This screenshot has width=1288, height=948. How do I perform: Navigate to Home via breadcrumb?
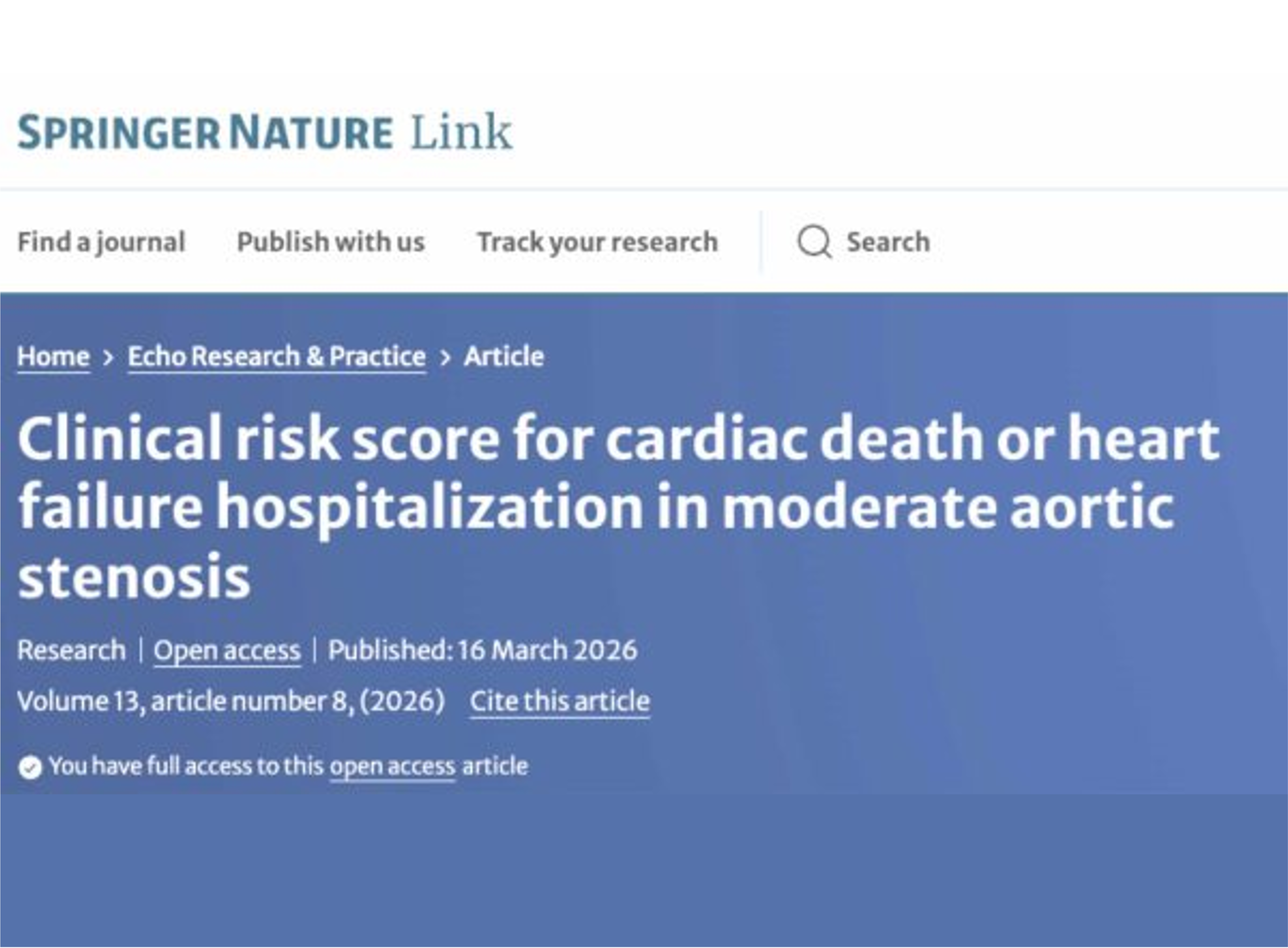click(x=53, y=357)
